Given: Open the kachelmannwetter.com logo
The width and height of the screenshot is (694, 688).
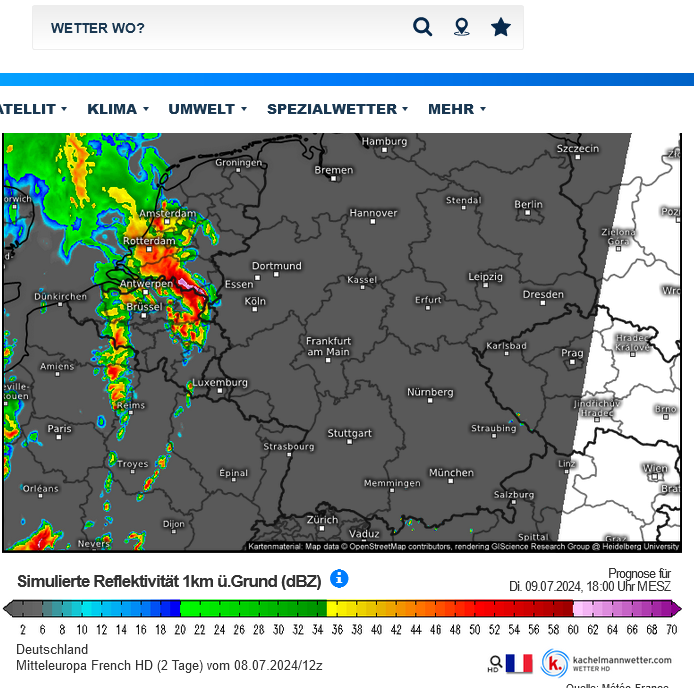Looking at the screenshot, I should point(606,663).
